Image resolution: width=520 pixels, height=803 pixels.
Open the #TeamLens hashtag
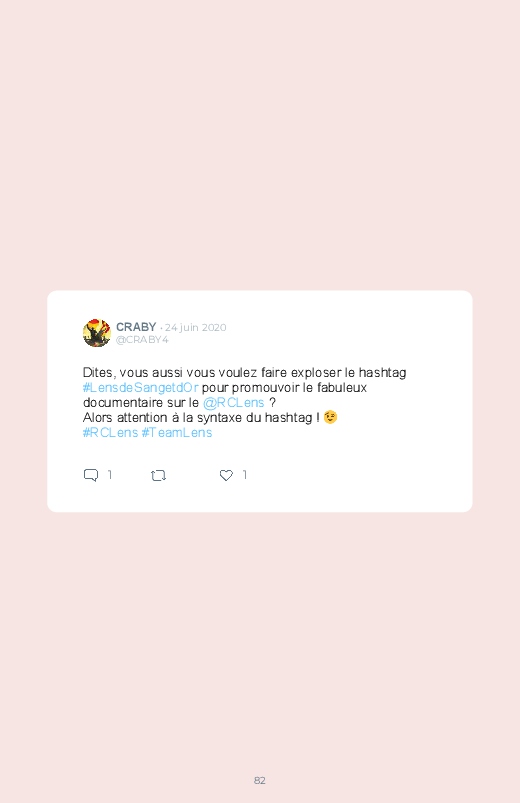coord(177,433)
